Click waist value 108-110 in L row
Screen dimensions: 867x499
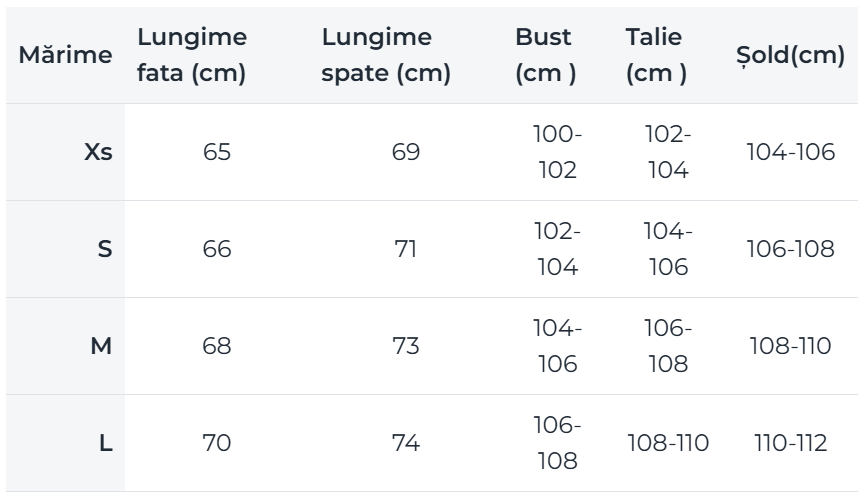pyautogui.click(x=668, y=443)
